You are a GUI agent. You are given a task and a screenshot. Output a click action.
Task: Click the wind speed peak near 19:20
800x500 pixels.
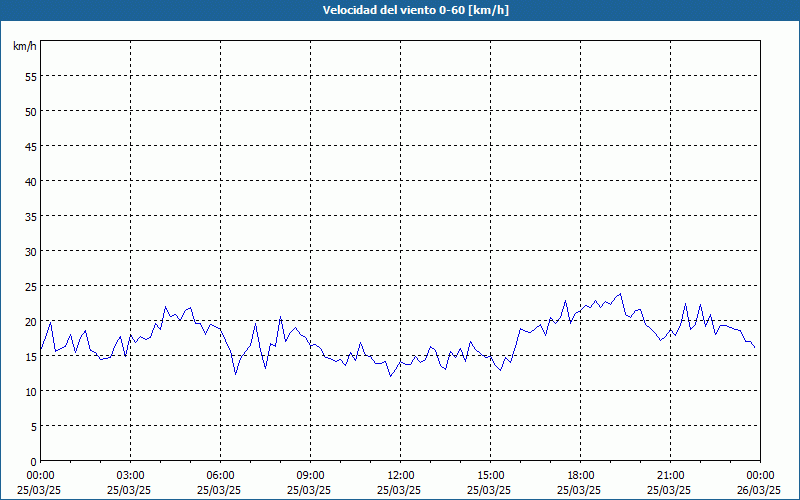coord(620,294)
